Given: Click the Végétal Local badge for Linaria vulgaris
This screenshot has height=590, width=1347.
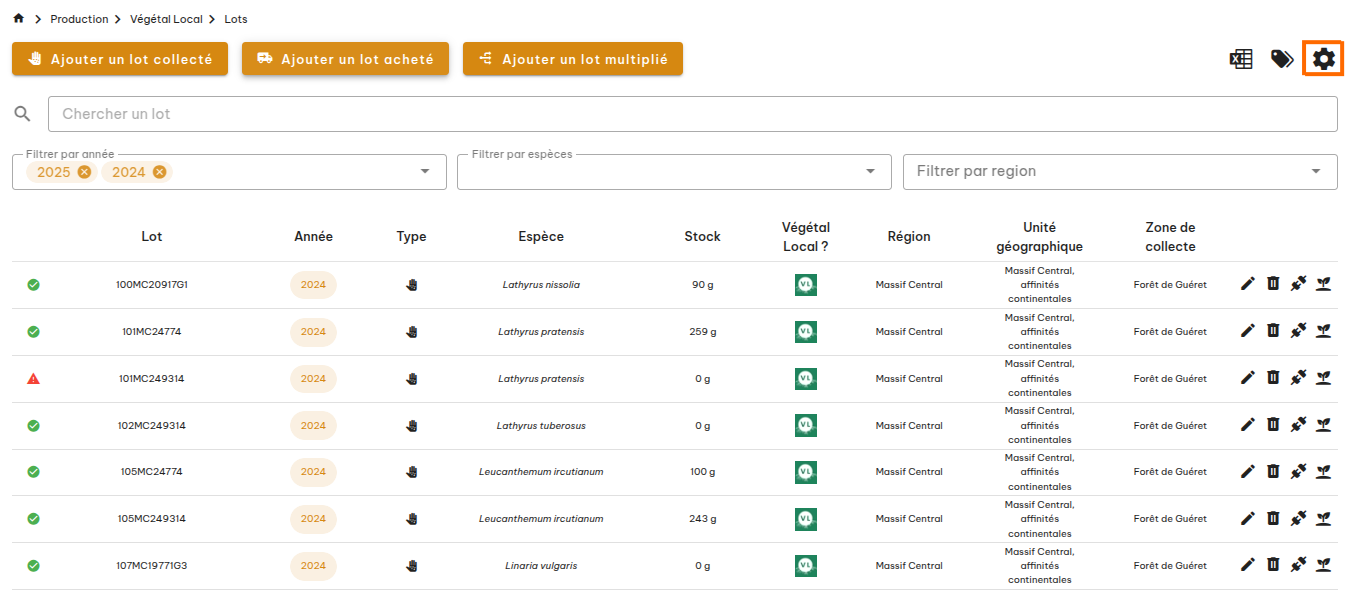Looking at the screenshot, I should [805, 565].
